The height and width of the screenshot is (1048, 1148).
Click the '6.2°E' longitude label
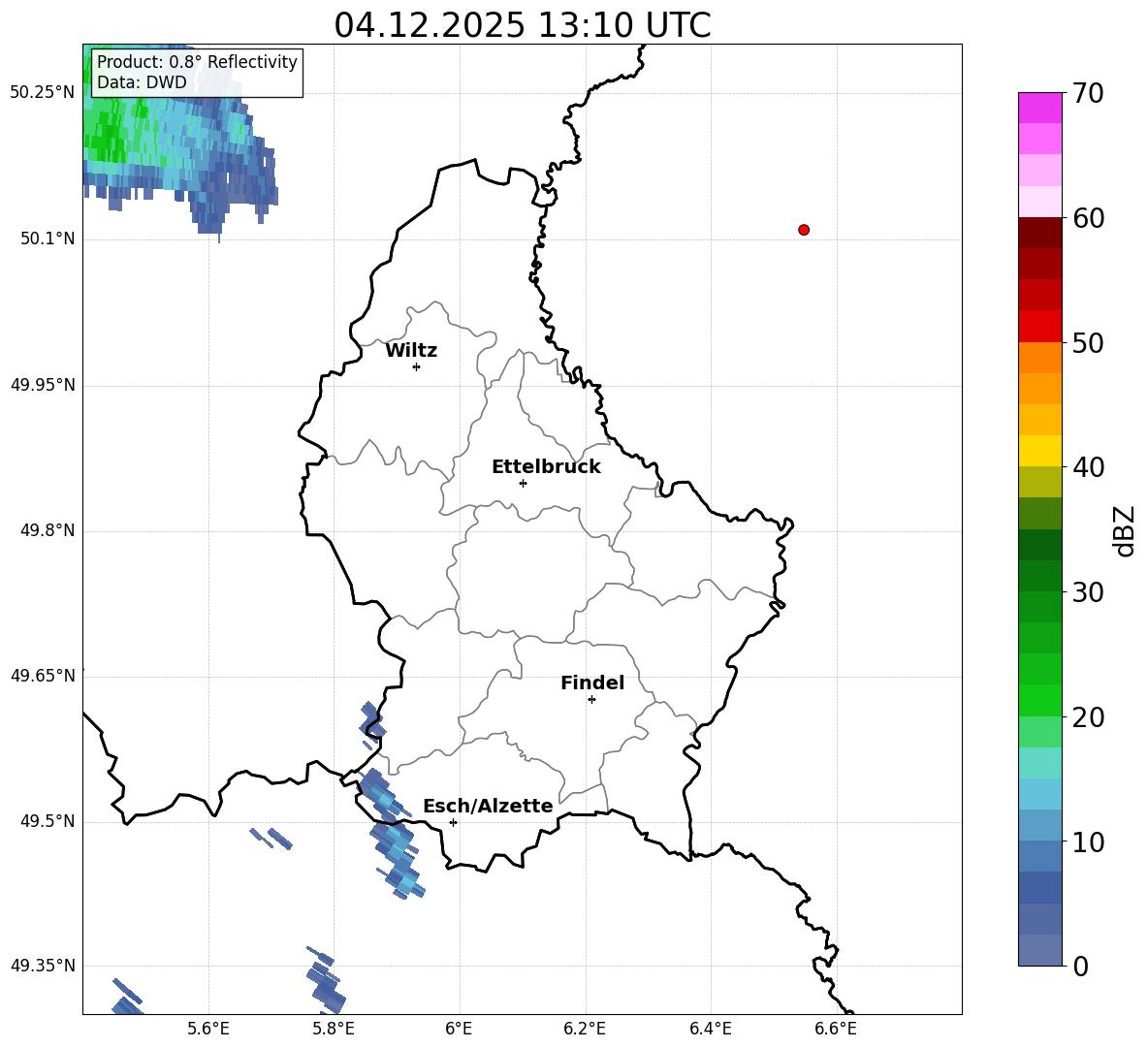point(585,1029)
